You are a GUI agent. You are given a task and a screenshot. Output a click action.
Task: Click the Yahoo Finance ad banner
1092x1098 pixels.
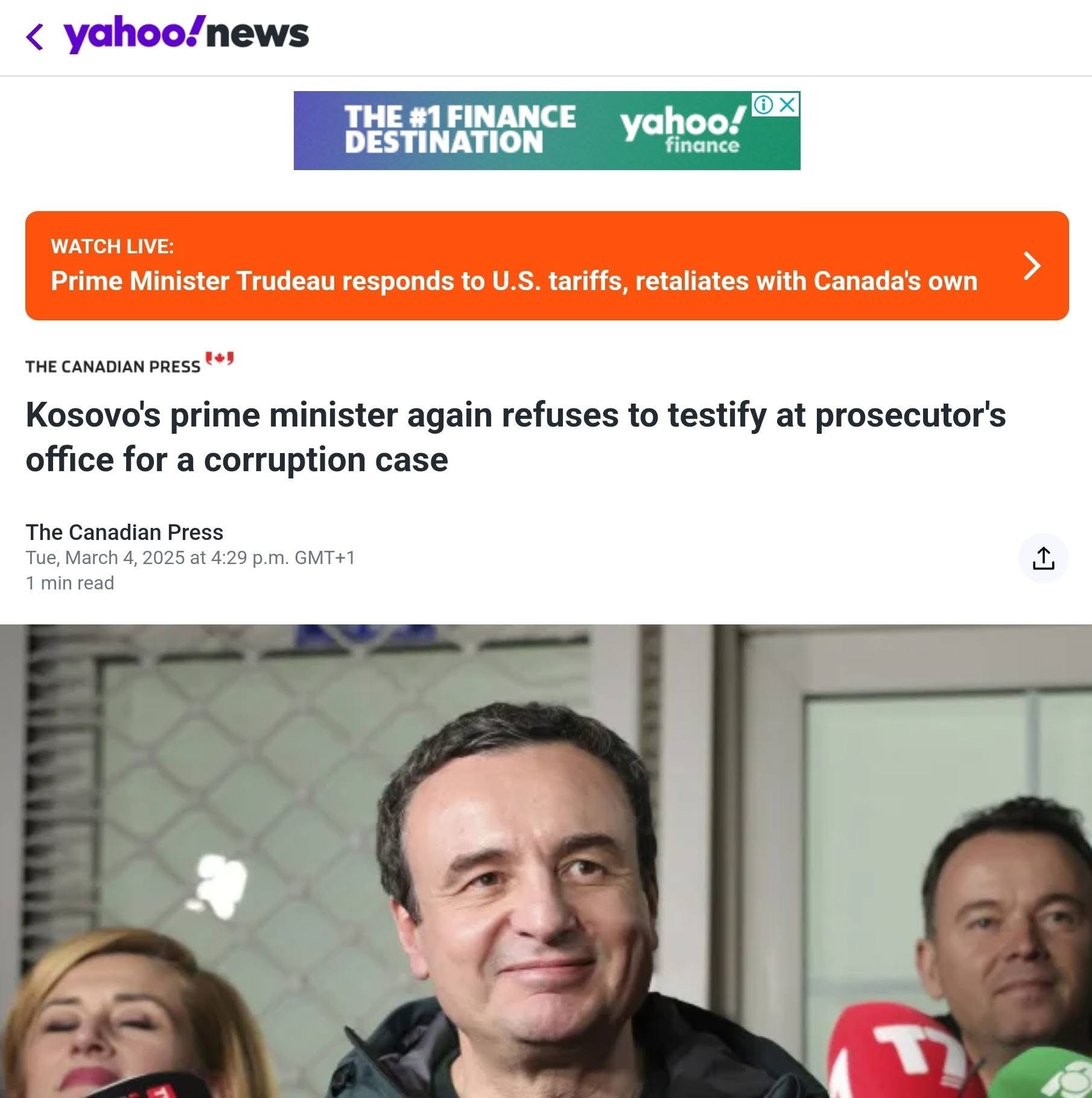coord(547,131)
